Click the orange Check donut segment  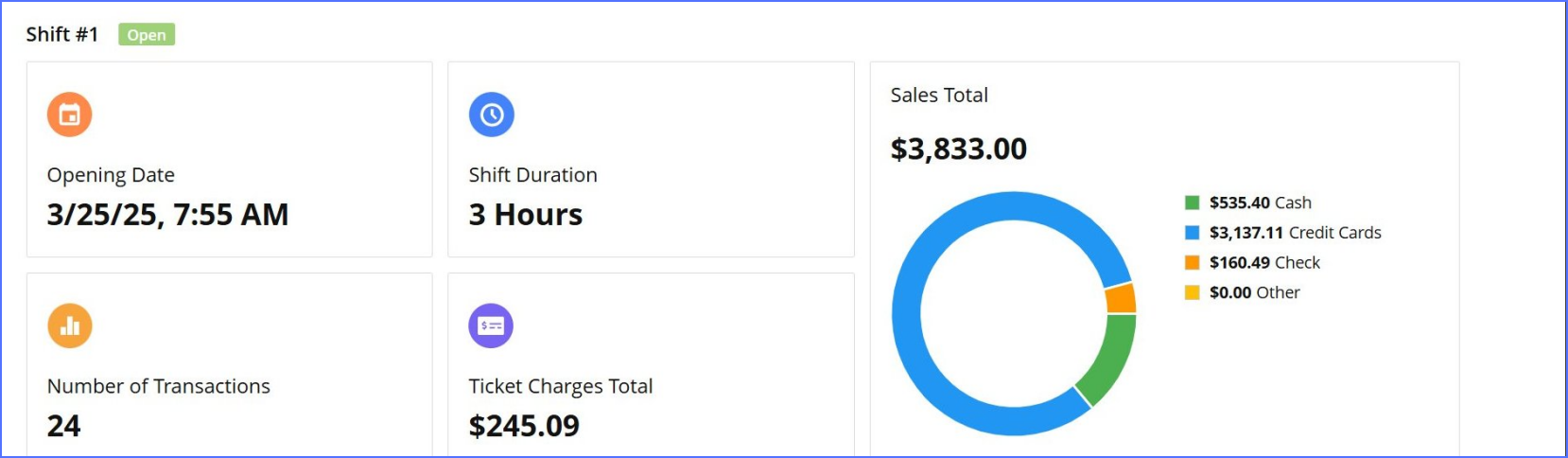(x=1121, y=299)
